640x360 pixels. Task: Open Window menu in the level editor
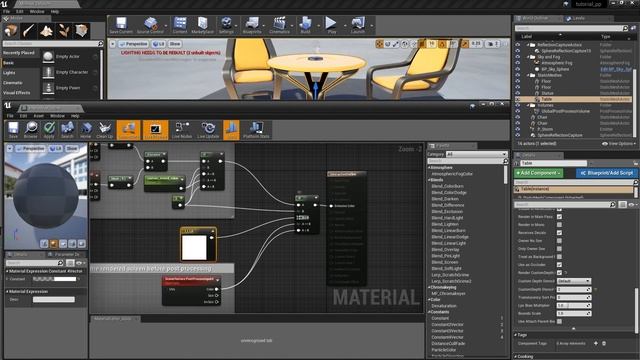tap(37, 11)
